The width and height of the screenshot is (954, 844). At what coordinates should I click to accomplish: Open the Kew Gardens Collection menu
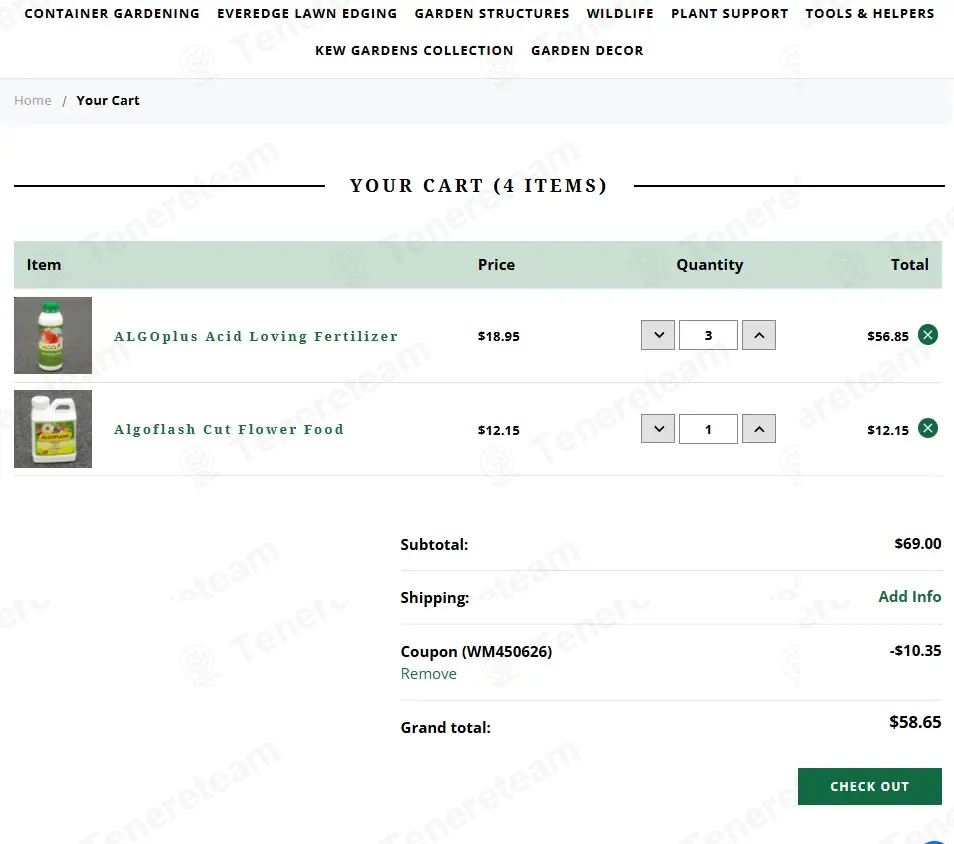414,51
